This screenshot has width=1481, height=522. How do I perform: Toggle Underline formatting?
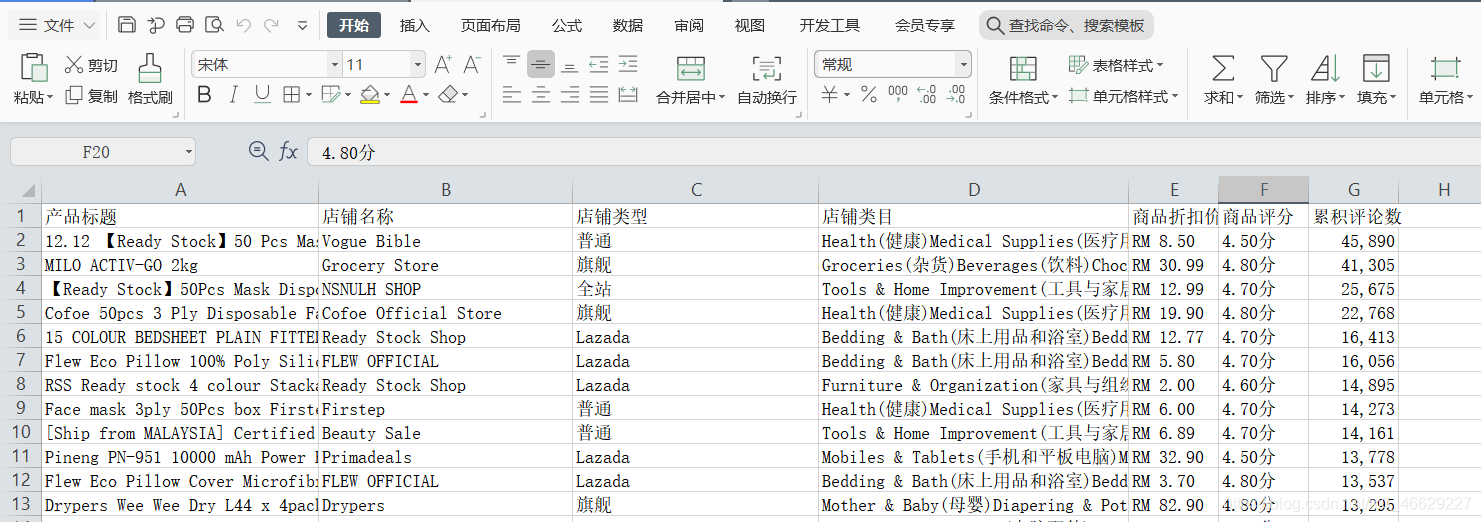(x=262, y=95)
